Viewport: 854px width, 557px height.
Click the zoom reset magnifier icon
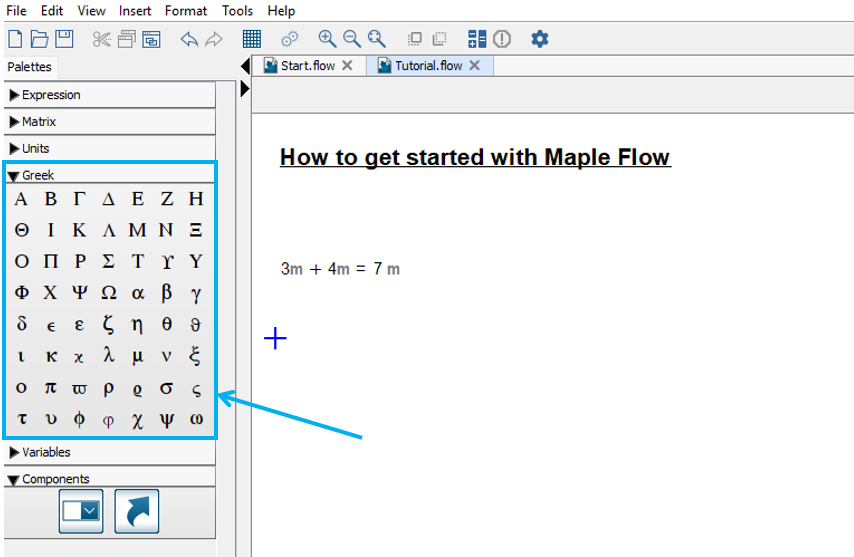tap(376, 39)
